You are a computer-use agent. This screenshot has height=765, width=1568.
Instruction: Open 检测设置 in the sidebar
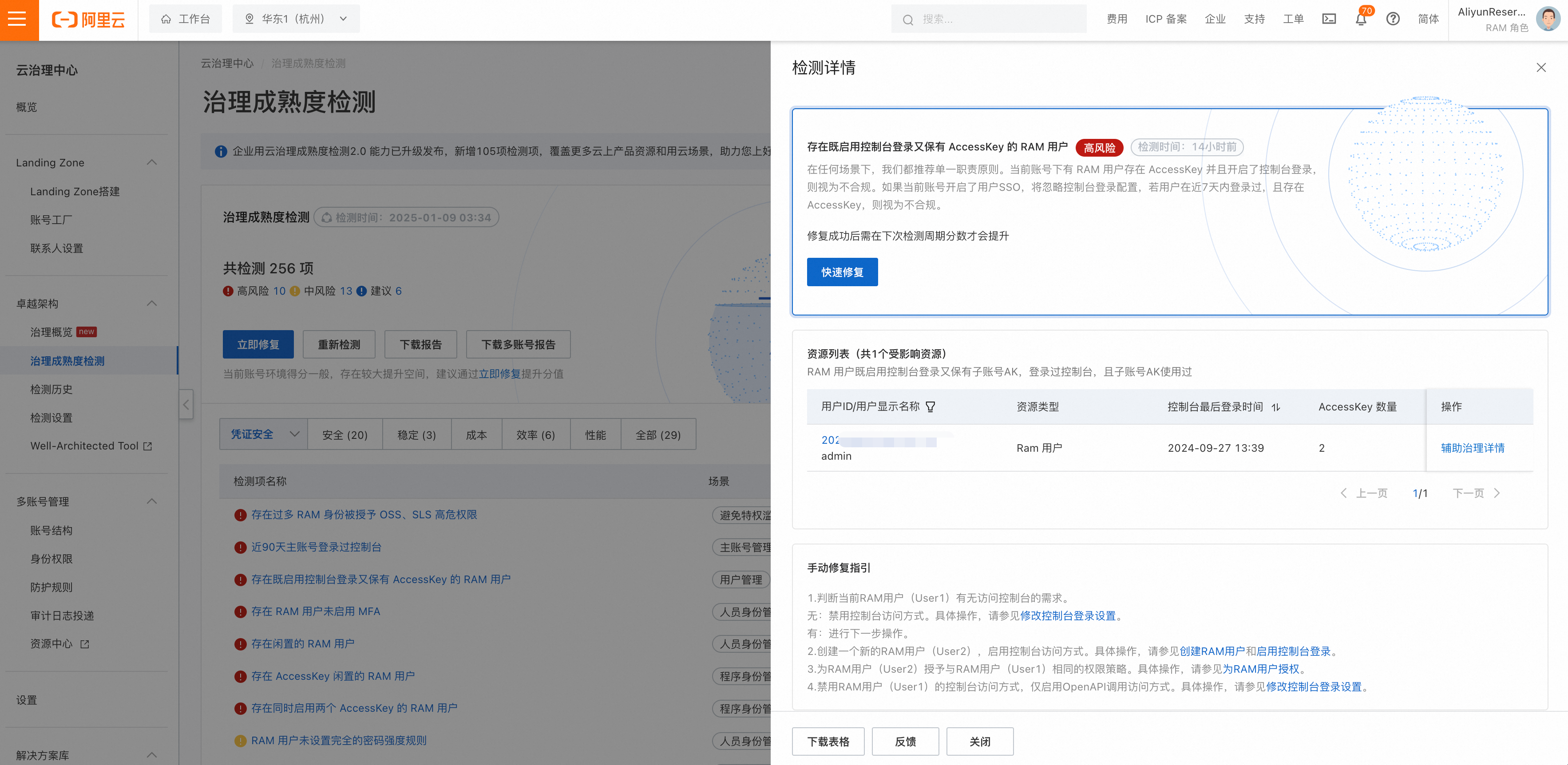tap(52, 418)
